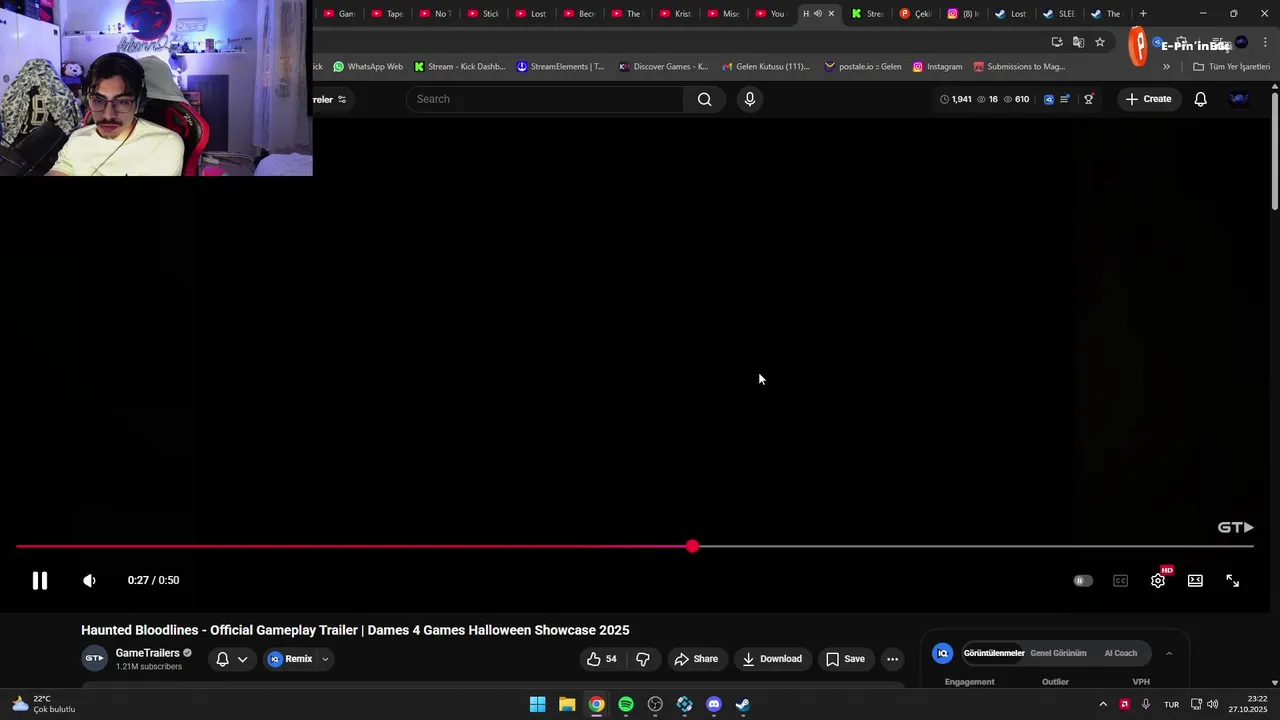Open Discord from the taskbar
Screen dimensions: 1280x720
pos(714,704)
